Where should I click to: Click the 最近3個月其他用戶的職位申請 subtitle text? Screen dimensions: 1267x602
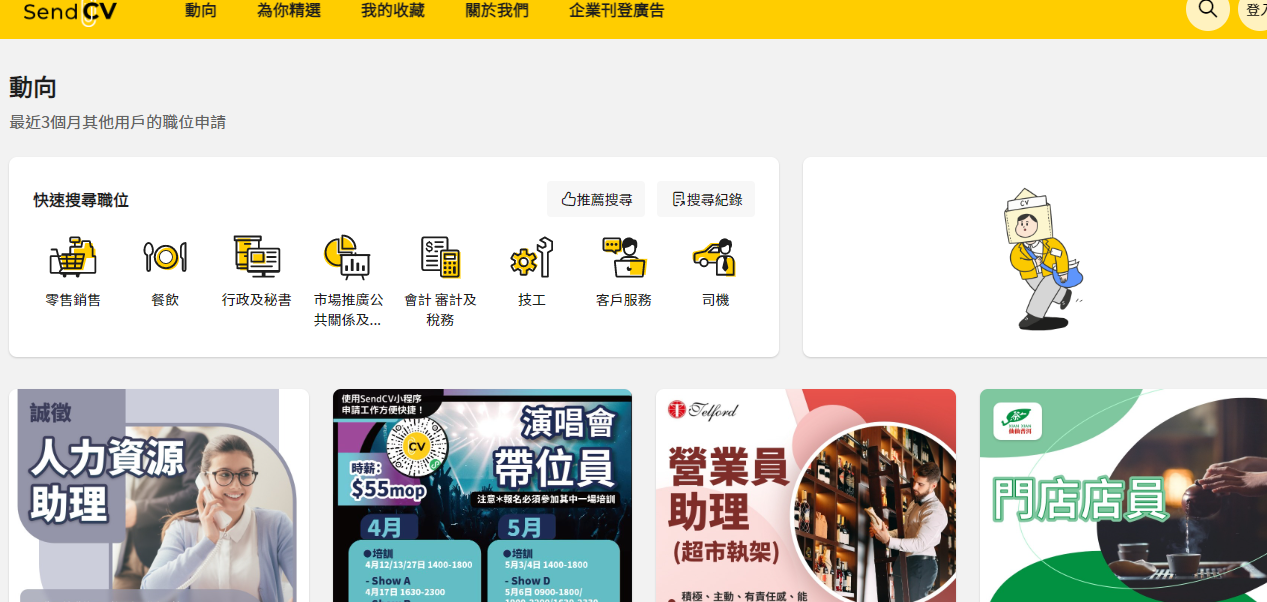click(x=118, y=122)
